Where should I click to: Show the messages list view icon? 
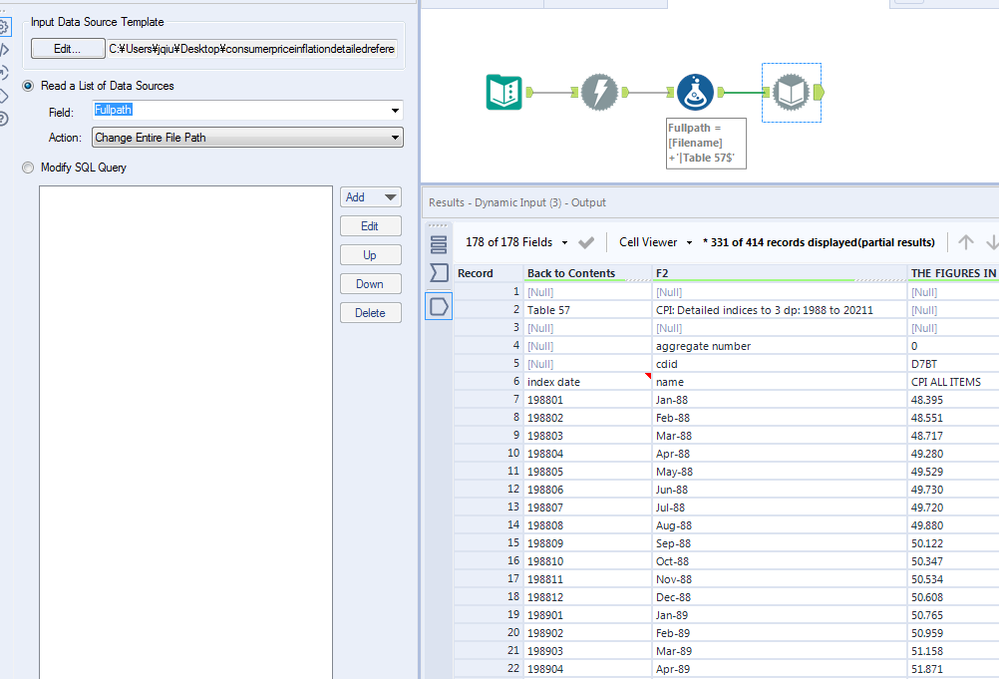click(x=438, y=245)
